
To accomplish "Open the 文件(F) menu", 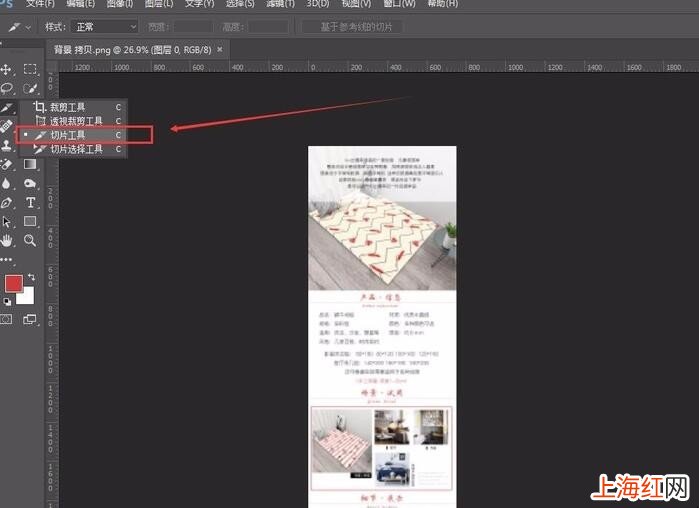I will (40, 4).
